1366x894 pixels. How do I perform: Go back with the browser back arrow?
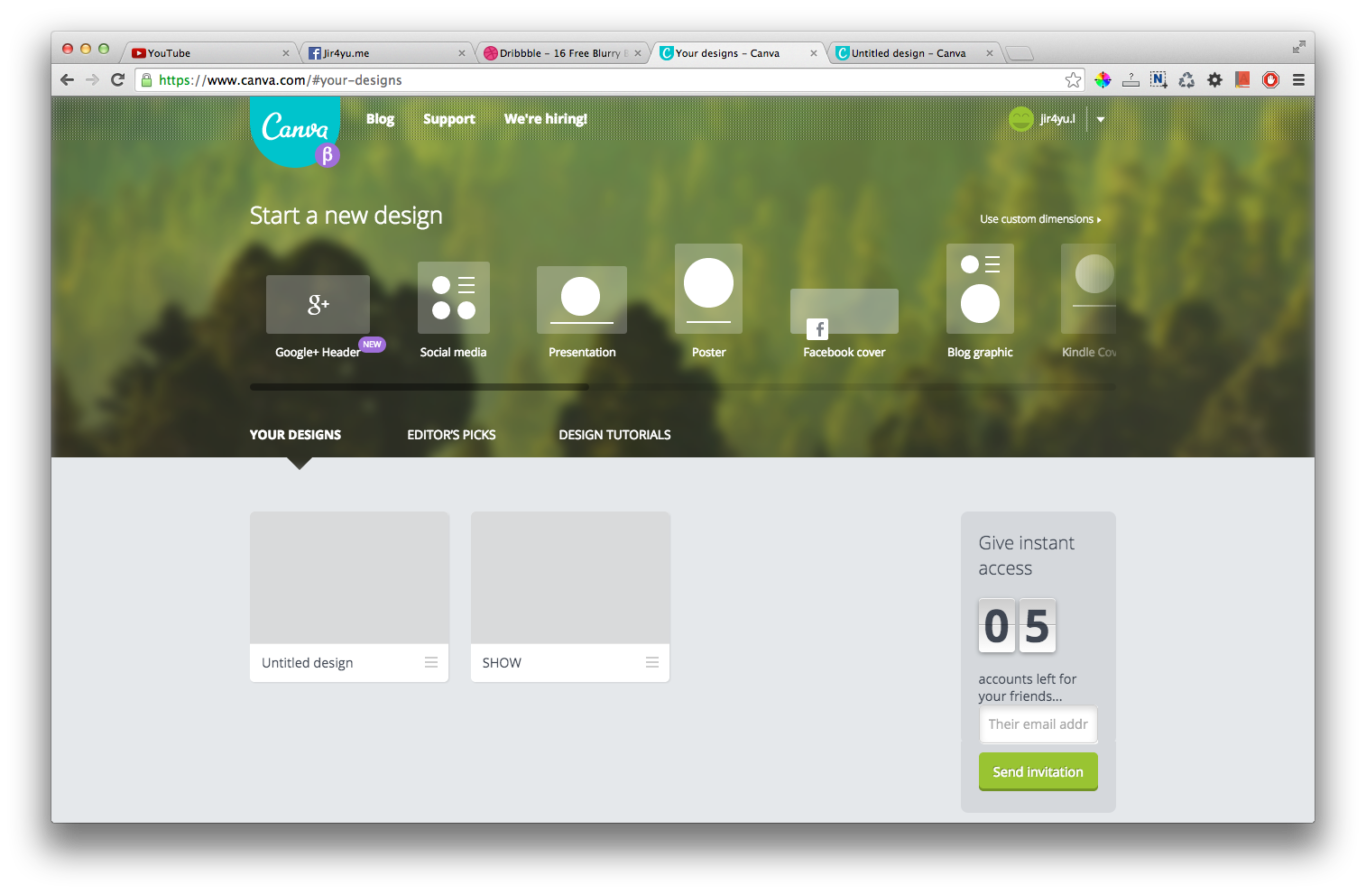click(67, 80)
